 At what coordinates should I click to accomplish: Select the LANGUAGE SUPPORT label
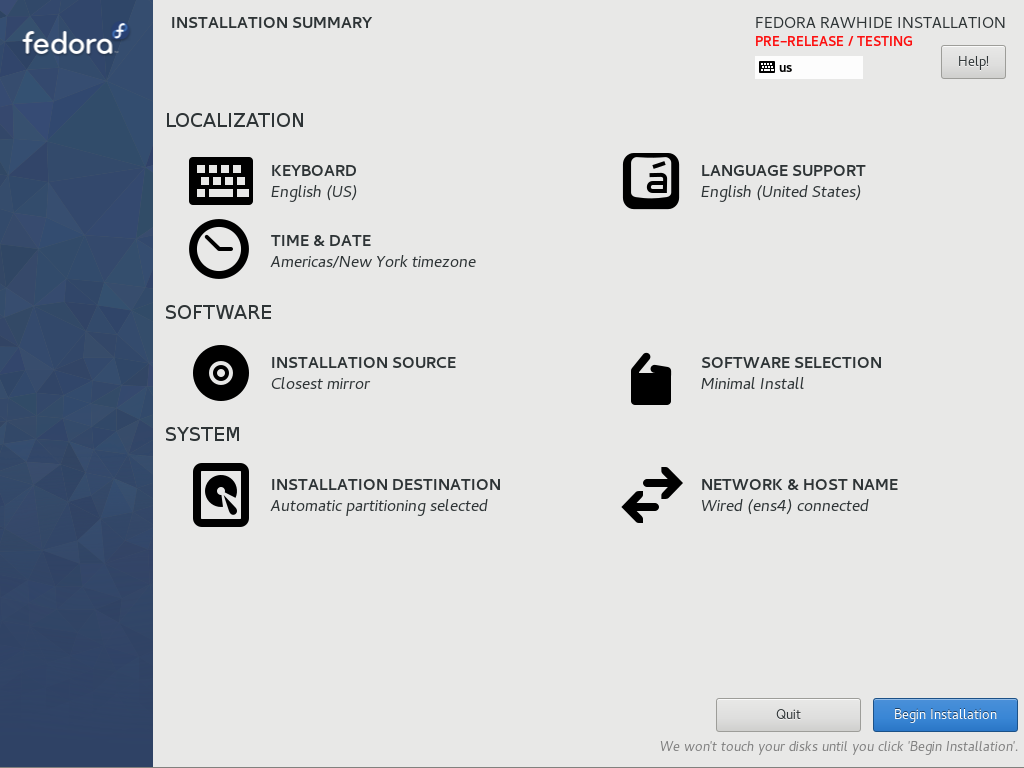pos(783,170)
